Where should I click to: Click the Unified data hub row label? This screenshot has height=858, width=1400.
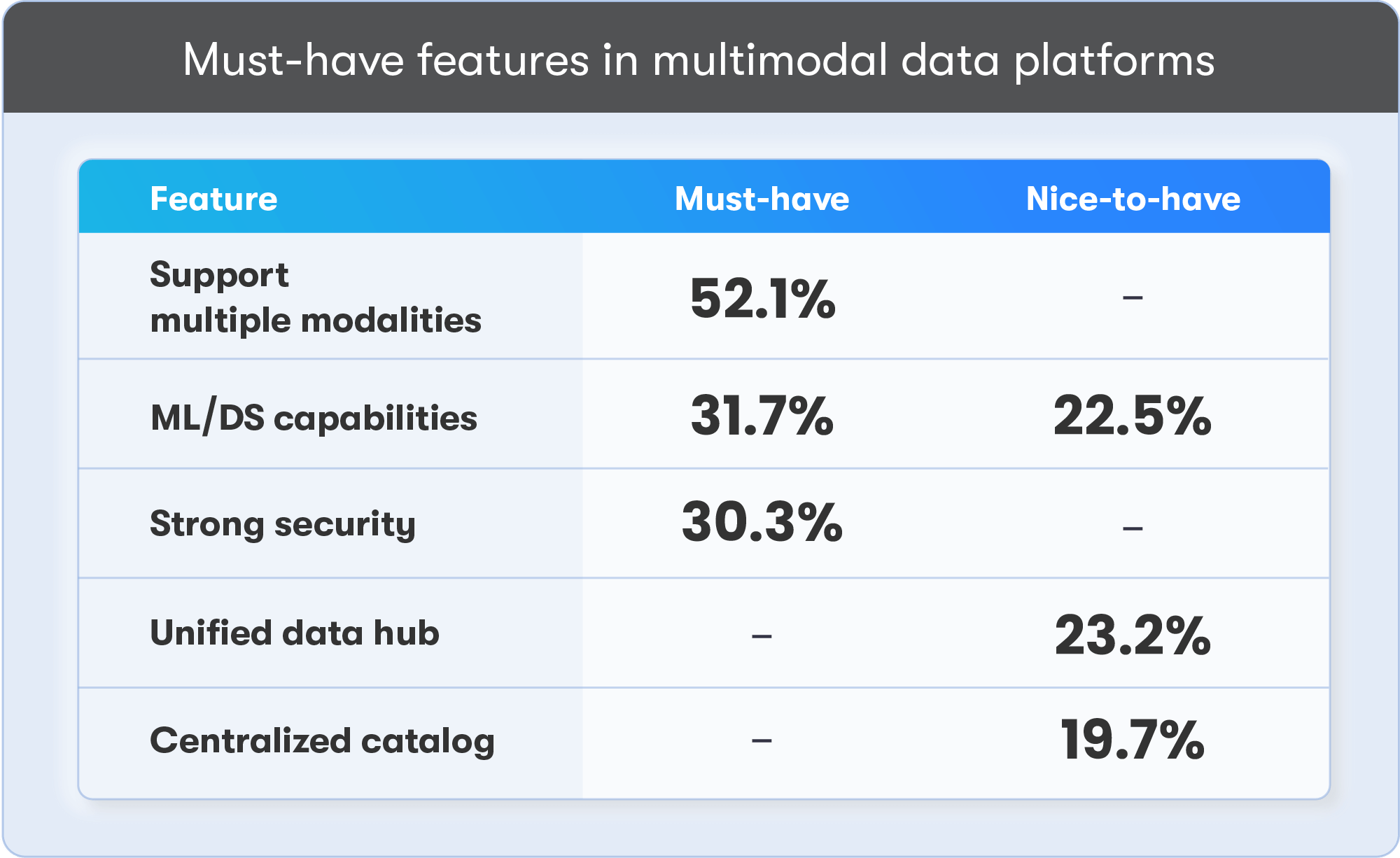point(295,633)
